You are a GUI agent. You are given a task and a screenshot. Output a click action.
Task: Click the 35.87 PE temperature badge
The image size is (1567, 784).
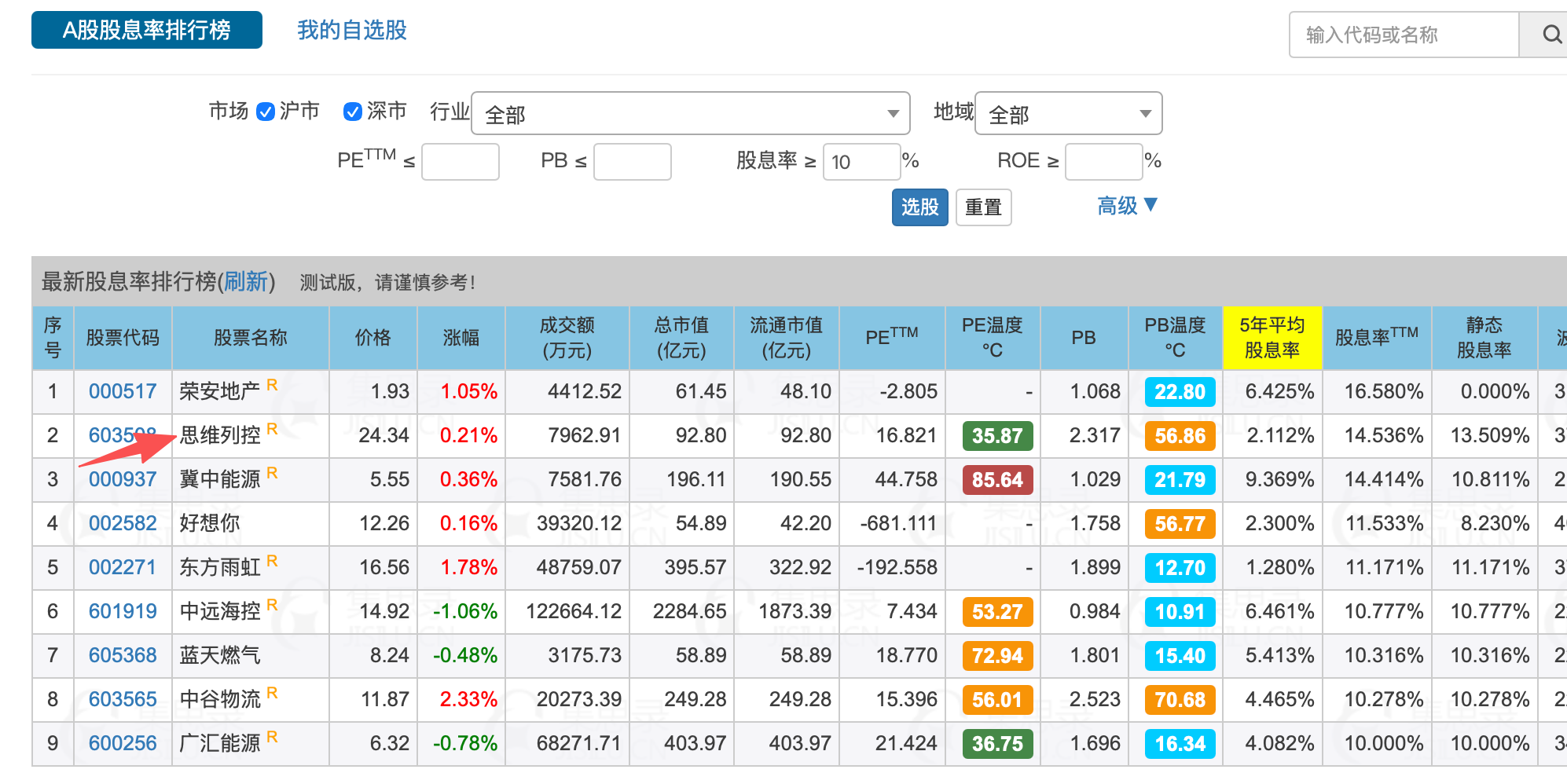coord(996,436)
